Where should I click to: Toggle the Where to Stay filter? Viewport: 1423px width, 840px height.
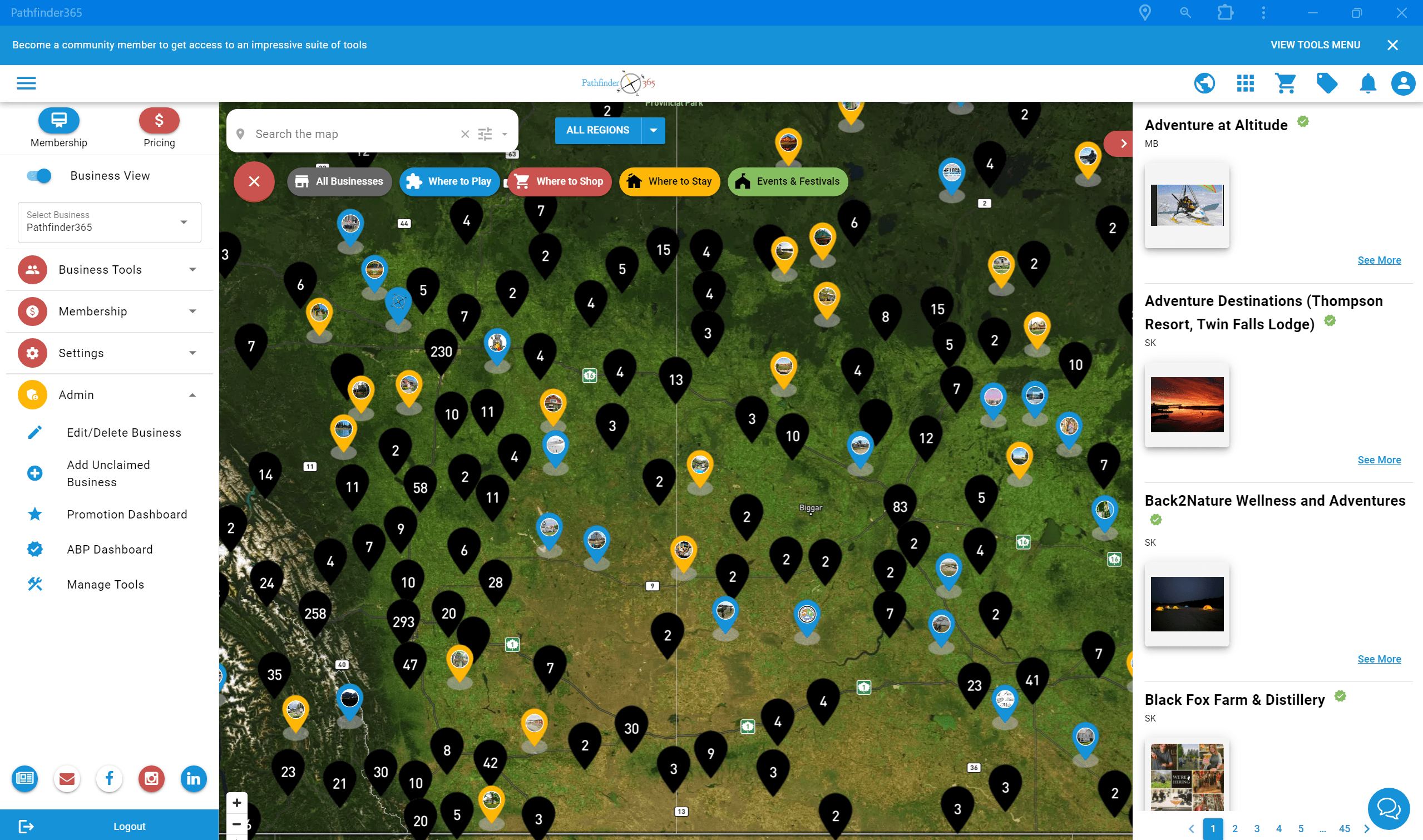(669, 182)
